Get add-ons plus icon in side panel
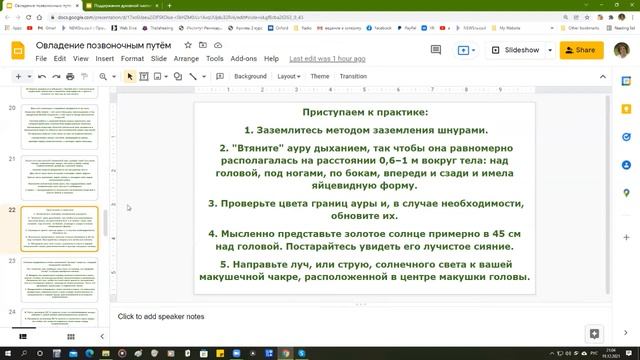Viewport: 640px width, 360px height. pyautogui.click(x=626, y=237)
